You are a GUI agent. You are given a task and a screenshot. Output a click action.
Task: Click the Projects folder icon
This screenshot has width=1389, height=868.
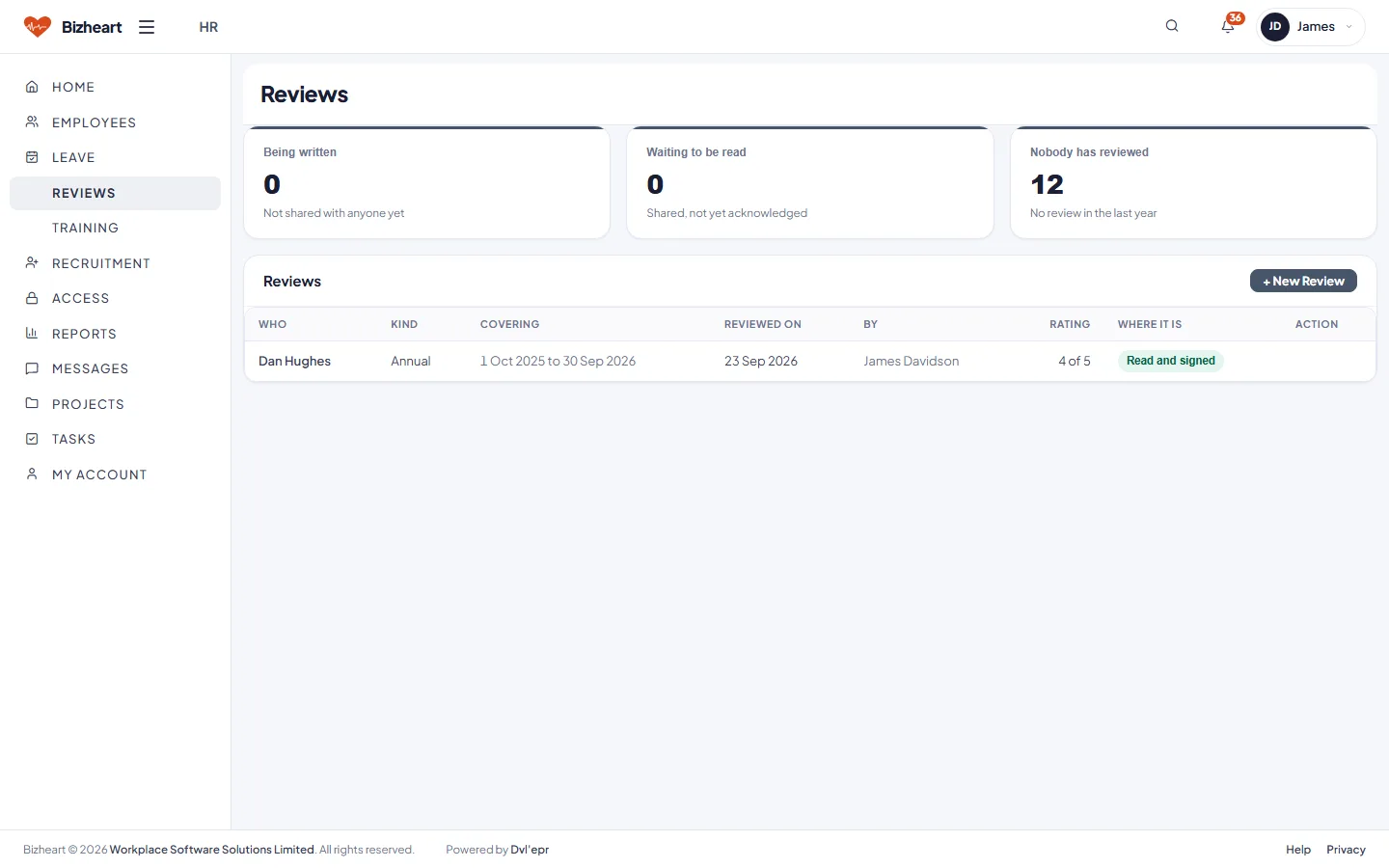click(32, 404)
